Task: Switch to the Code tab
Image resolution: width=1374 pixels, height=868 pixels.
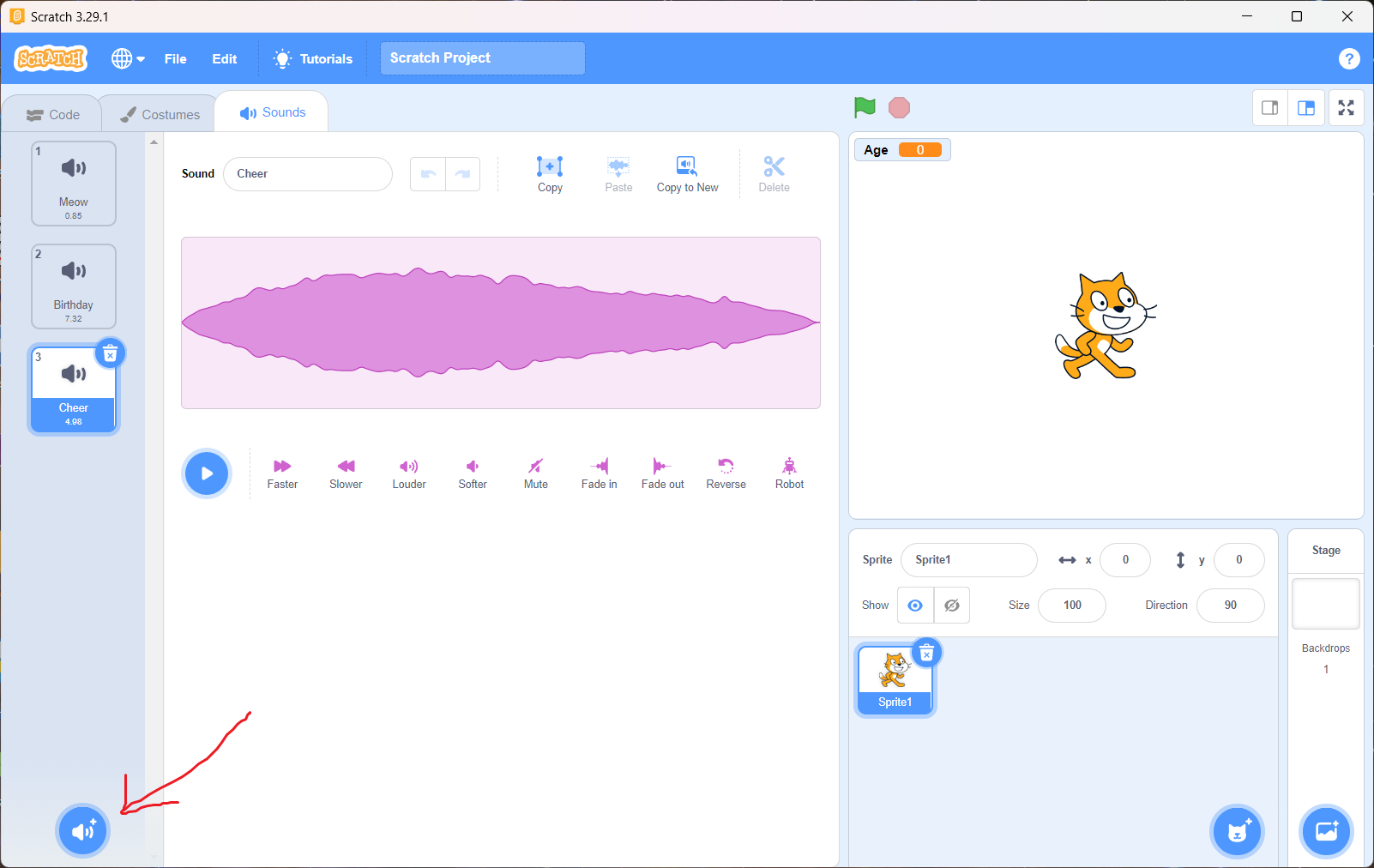Action: (x=53, y=114)
